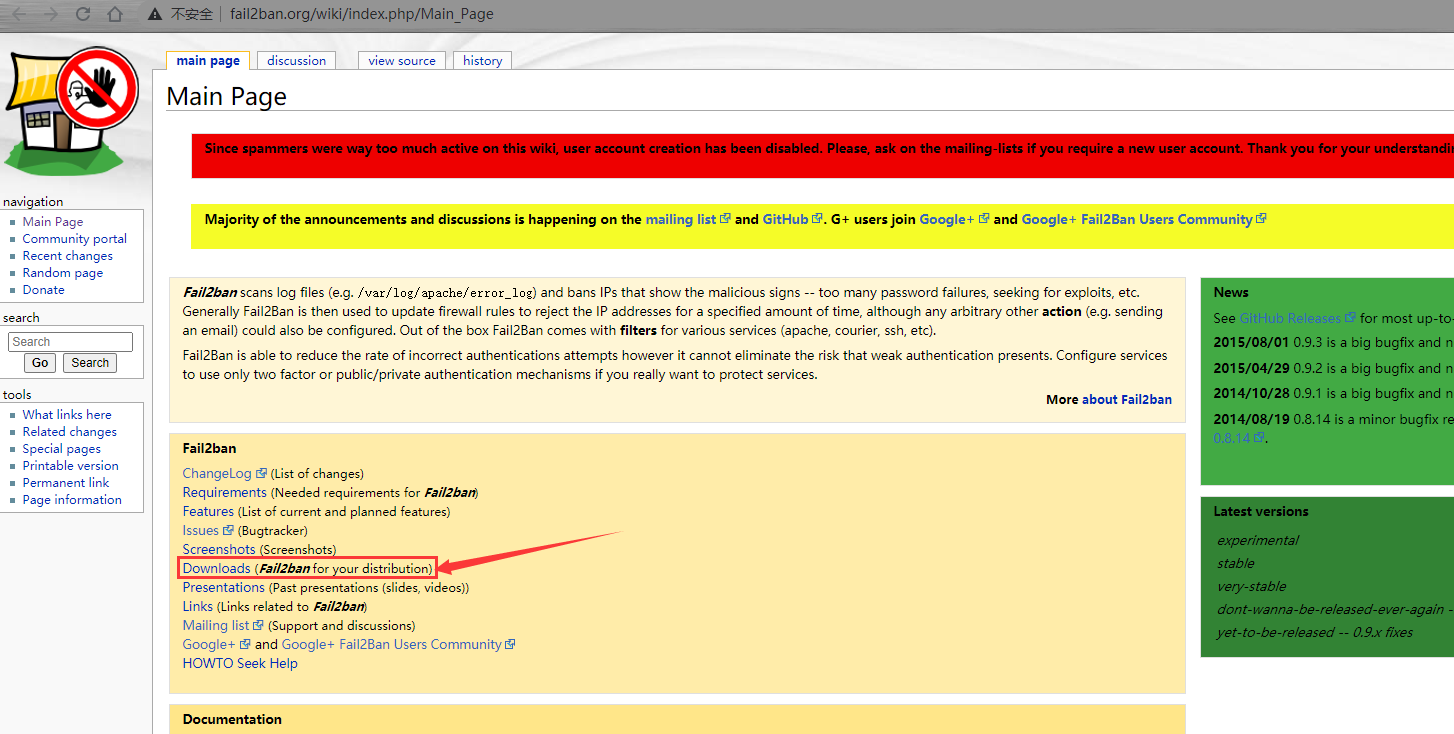Screen dimensions: 1454x734
Task: Click the not-secure warning triangle icon
Action: coord(155,14)
